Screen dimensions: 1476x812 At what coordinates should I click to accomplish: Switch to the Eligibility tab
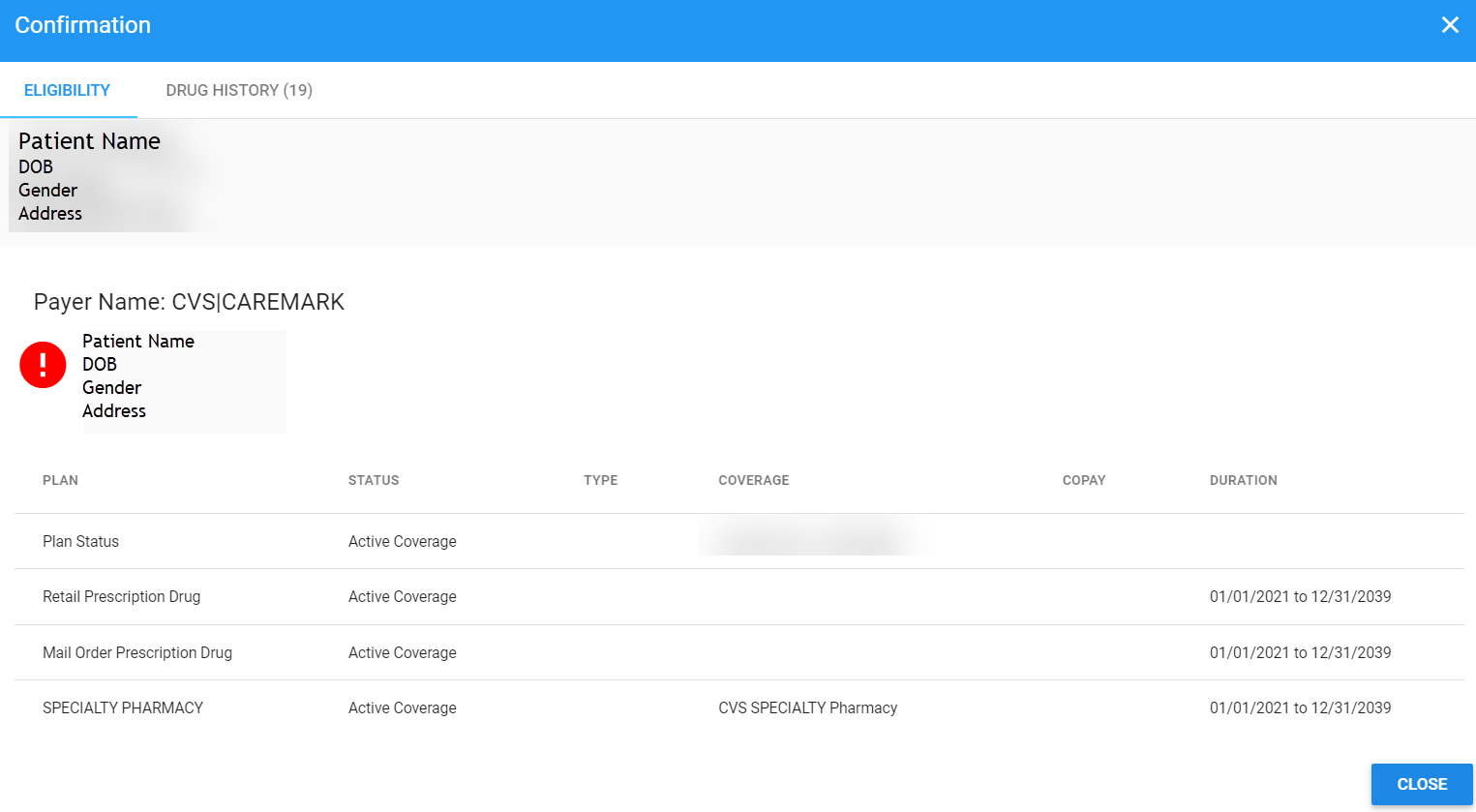67,90
